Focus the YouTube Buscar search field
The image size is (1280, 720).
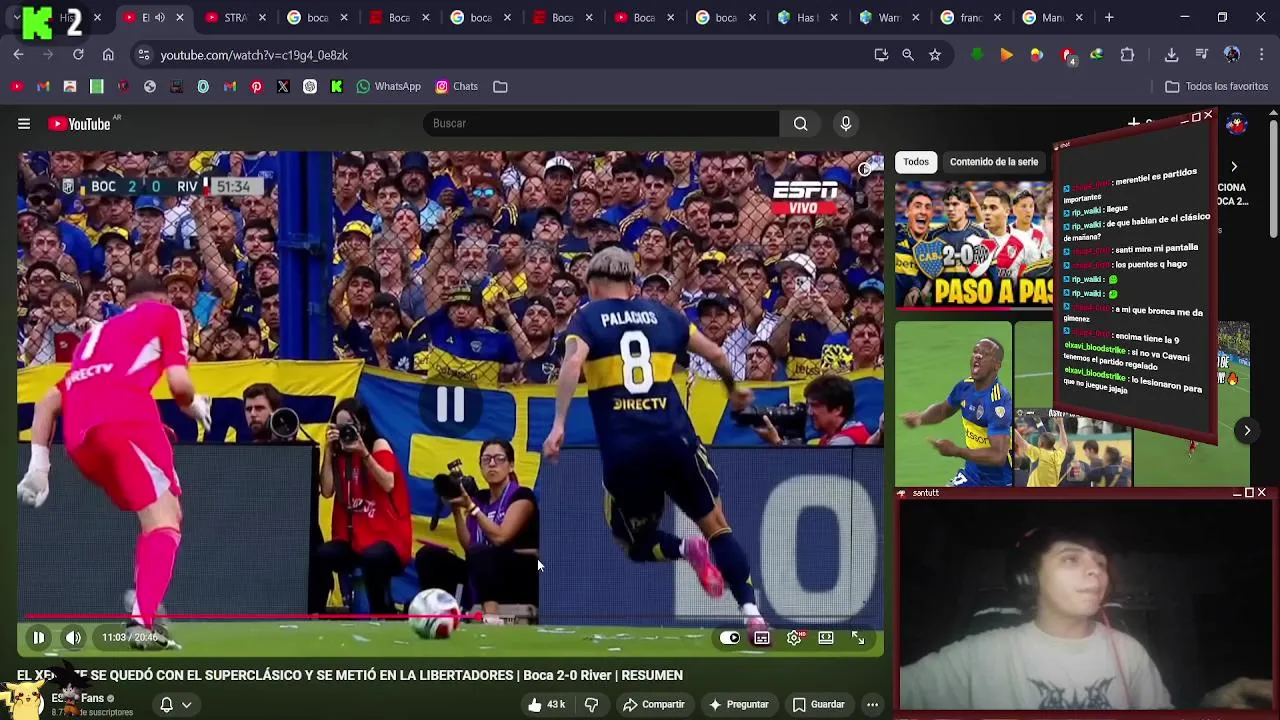pos(600,123)
